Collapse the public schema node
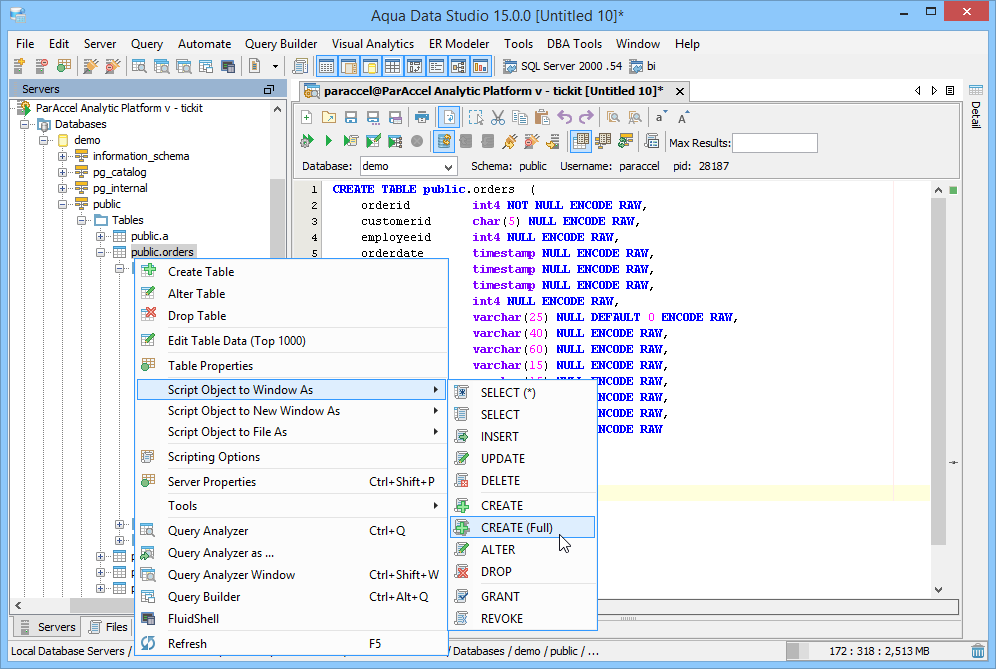The width and height of the screenshot is (996, 669). (x=62, y=204)
